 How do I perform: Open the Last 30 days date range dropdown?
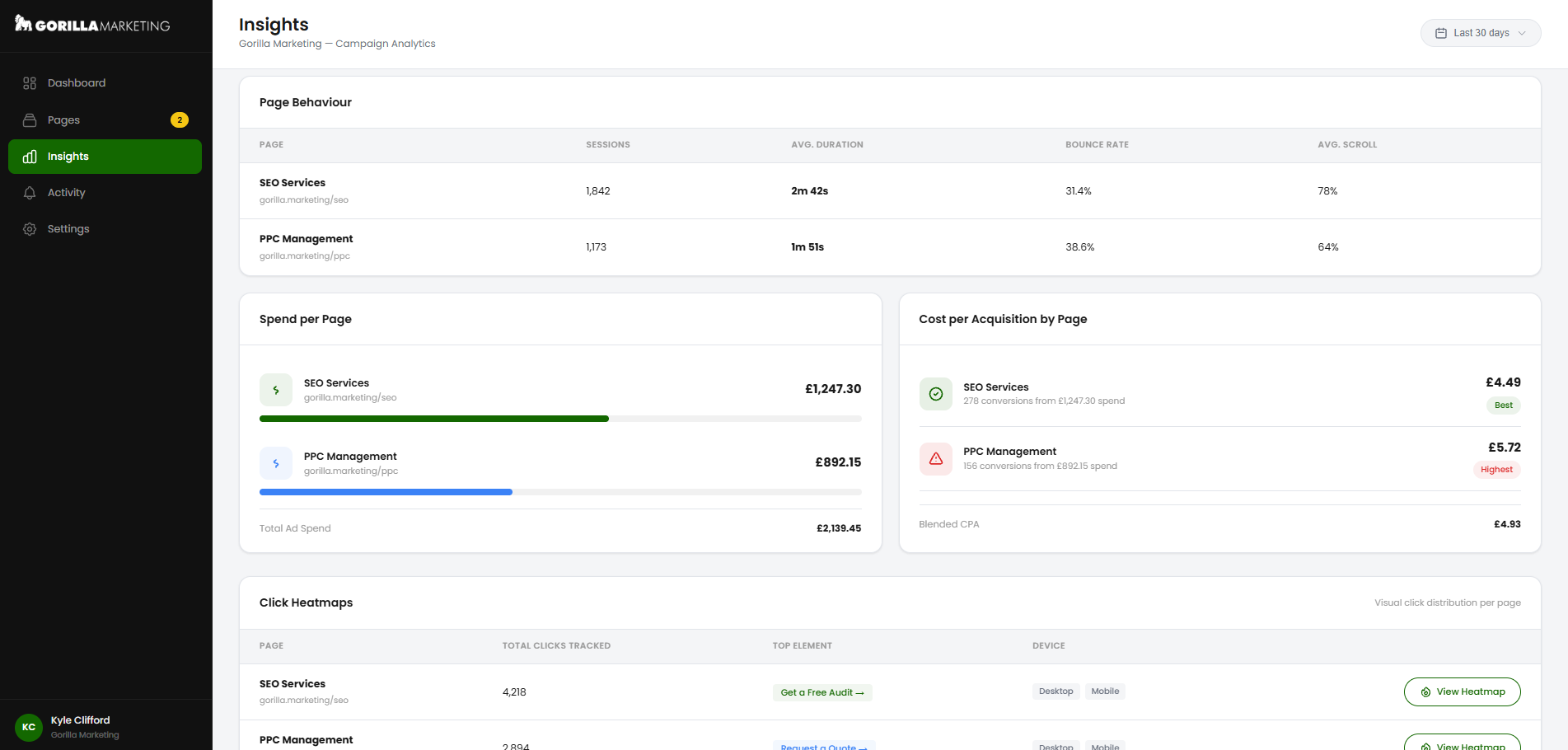[x=1481, y=33]
